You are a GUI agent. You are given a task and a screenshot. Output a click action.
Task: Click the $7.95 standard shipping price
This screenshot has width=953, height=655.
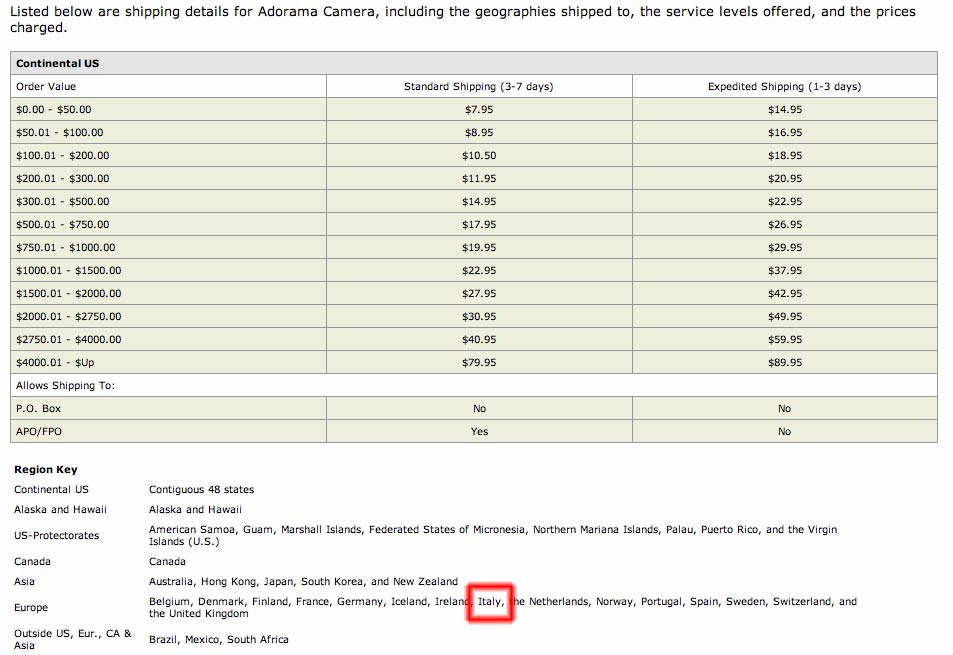(479, 110)
